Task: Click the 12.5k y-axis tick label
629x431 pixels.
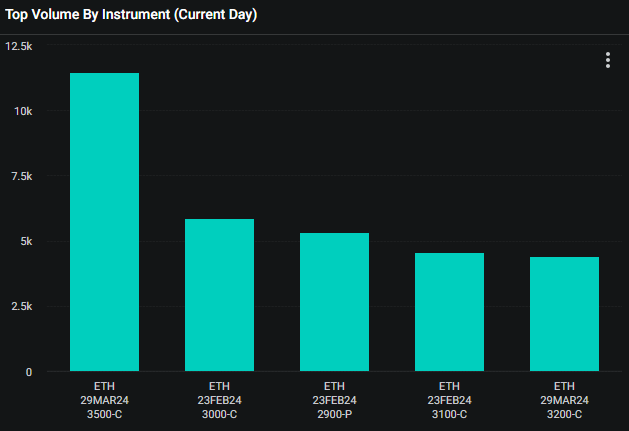Action: click(x=18, y=46)
